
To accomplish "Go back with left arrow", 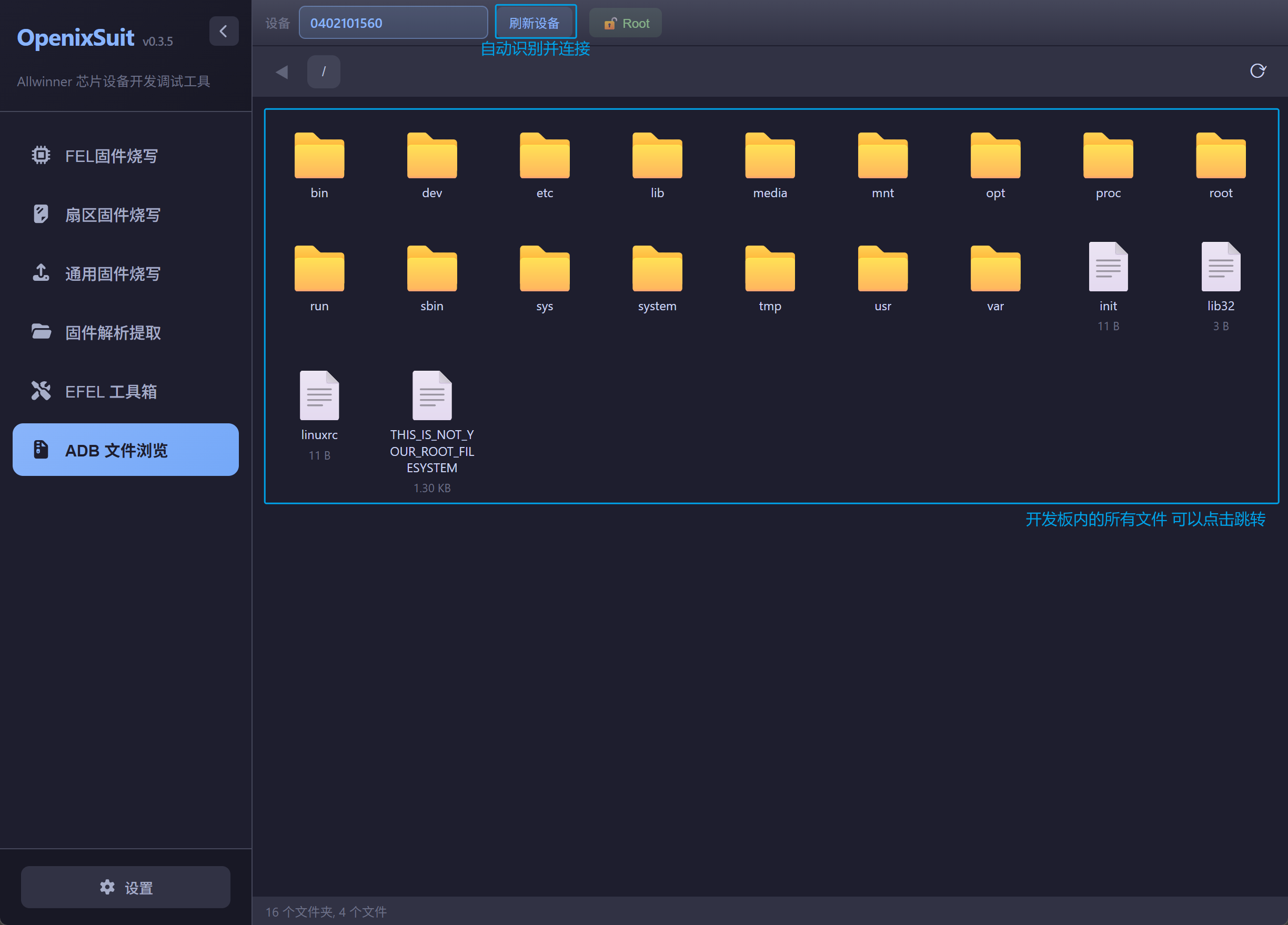I will pos(281,72).
